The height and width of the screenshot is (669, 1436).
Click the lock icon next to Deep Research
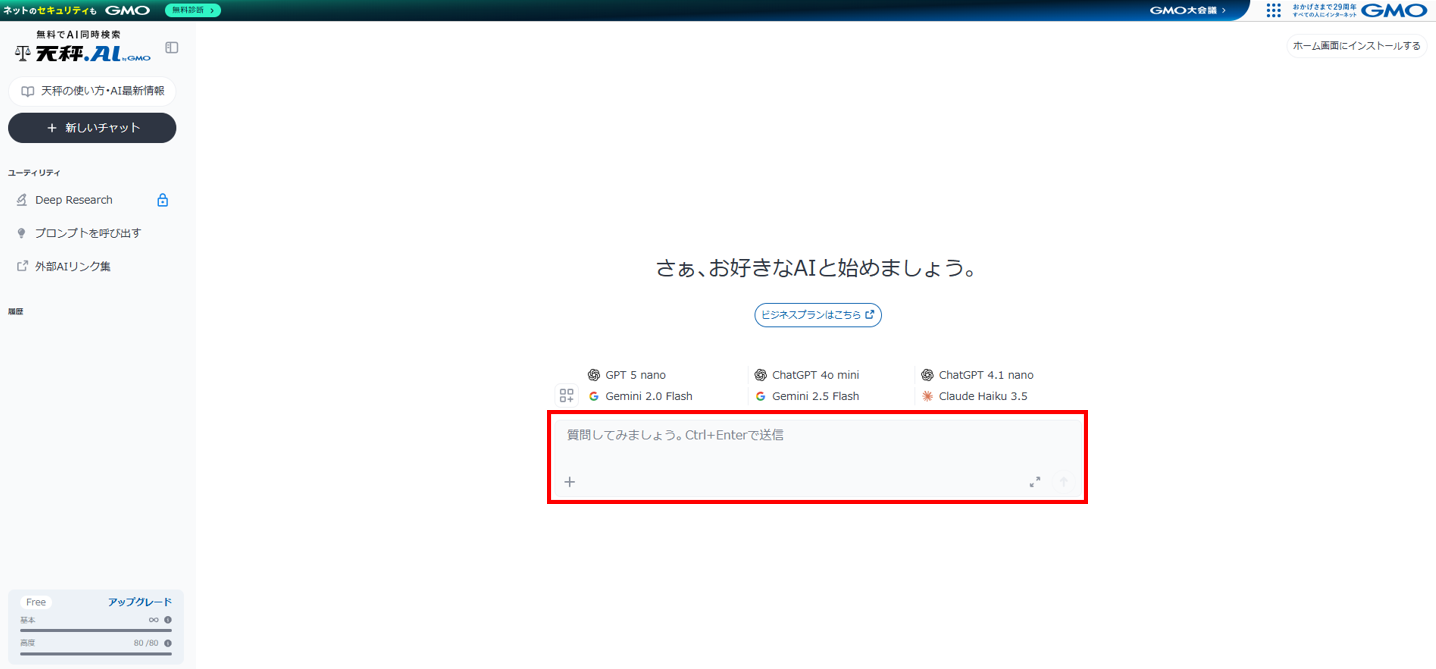pyautogui.click(x=161, y=199)
